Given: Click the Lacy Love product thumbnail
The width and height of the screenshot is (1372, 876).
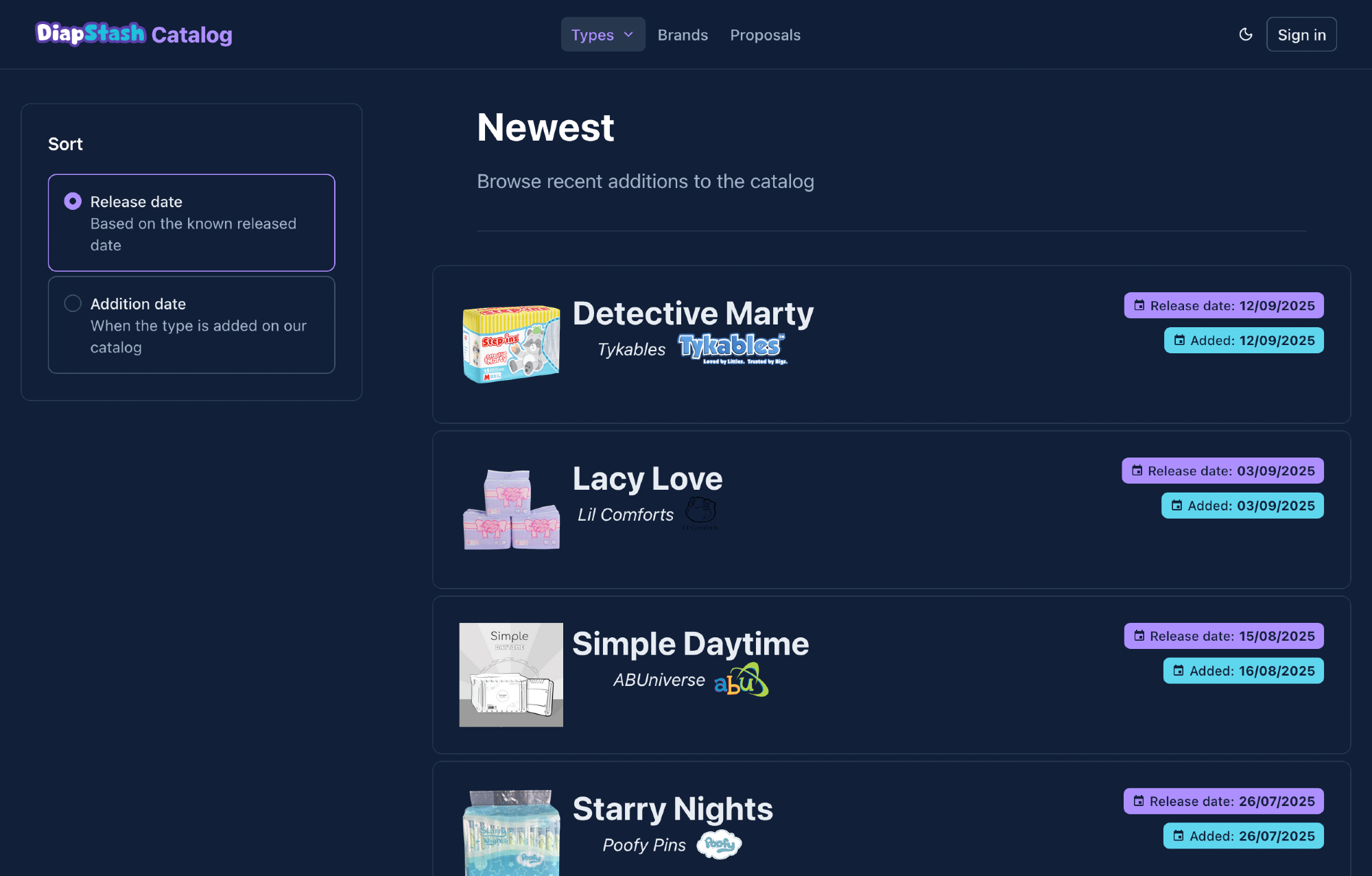Looking at the screenshot, I should coord(511,509).
